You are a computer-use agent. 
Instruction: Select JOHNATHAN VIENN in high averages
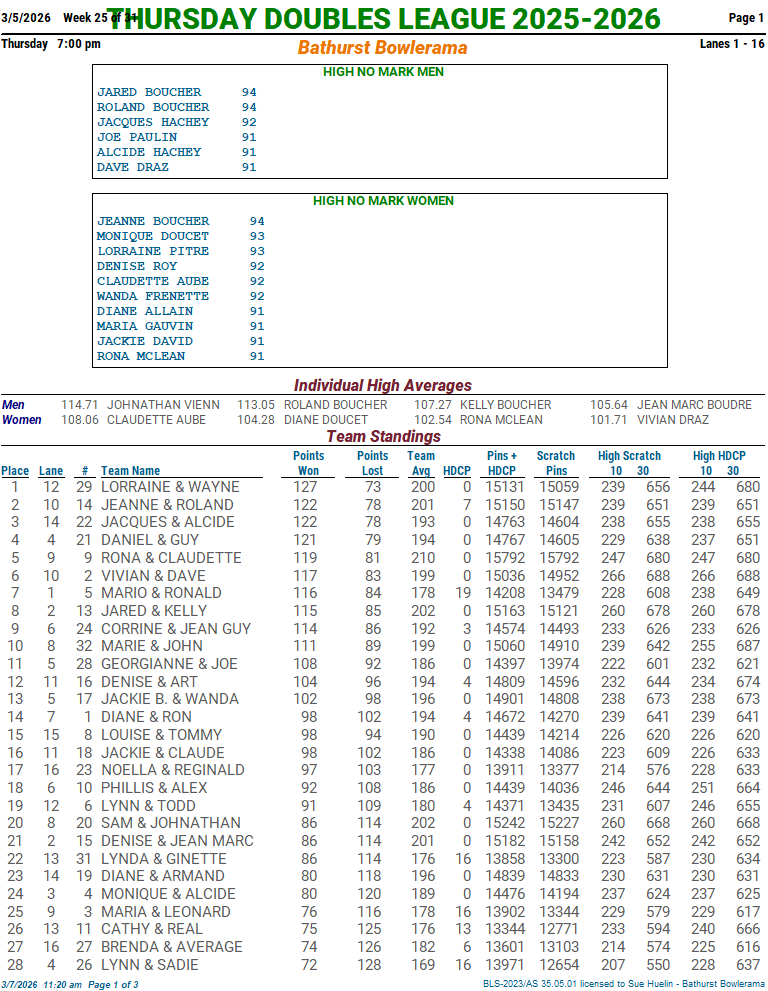163,405
